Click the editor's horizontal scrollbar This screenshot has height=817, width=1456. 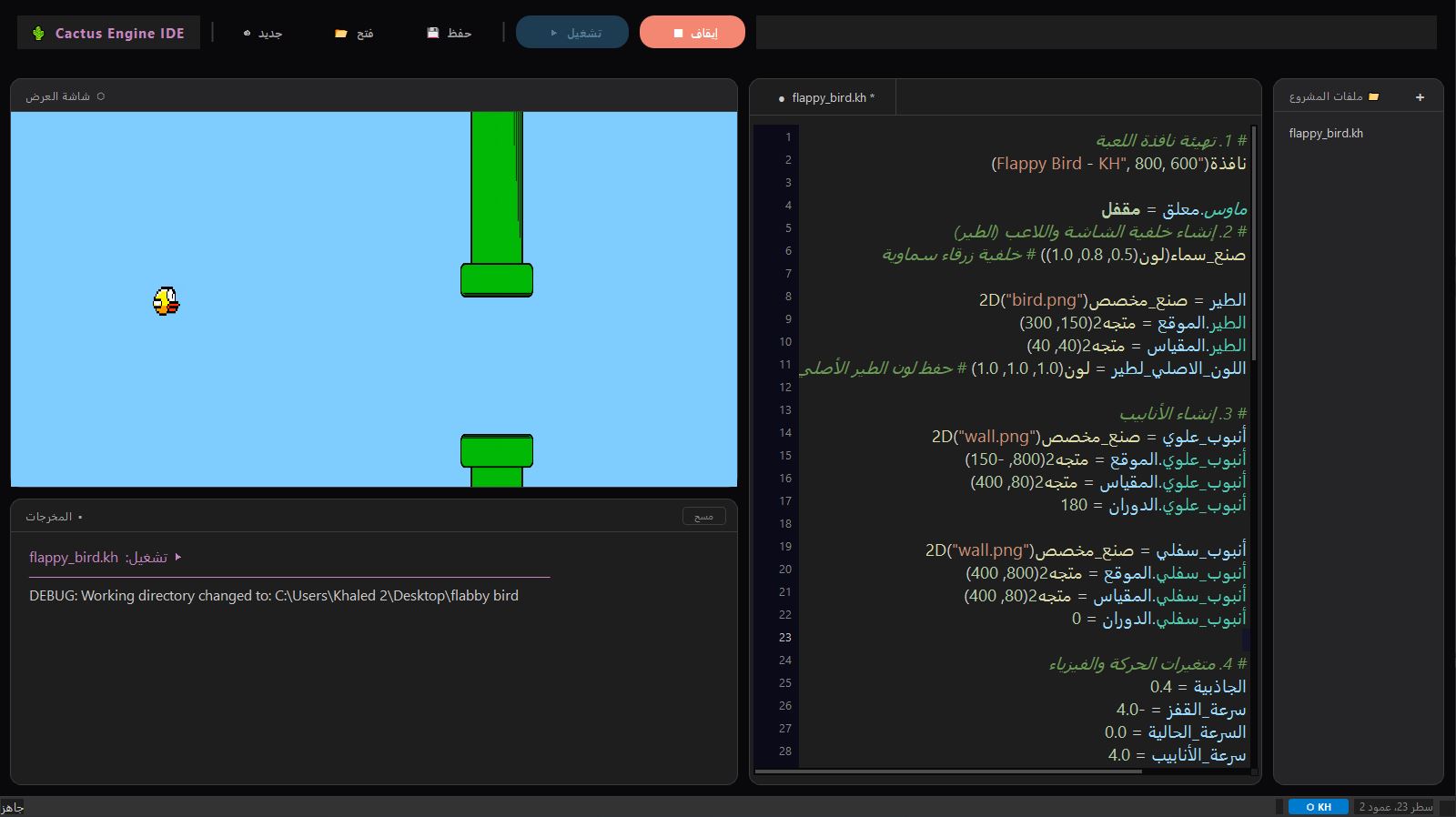pyautogui.click(x=948, y=772)
